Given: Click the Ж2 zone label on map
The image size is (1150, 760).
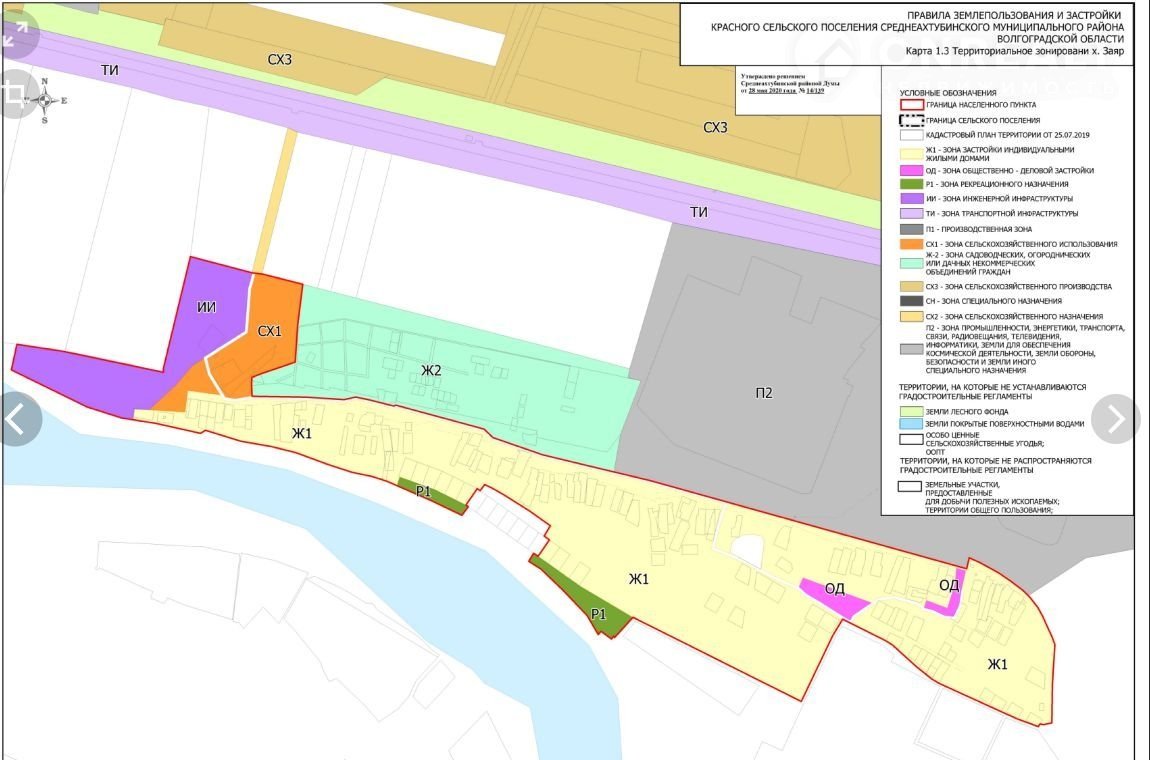Looking at the screenshot, I should [x=431, y=372].
